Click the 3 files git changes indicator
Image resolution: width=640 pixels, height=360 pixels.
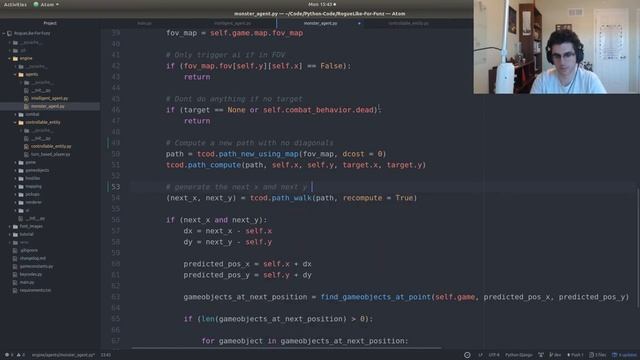click(x=598, y=355)
